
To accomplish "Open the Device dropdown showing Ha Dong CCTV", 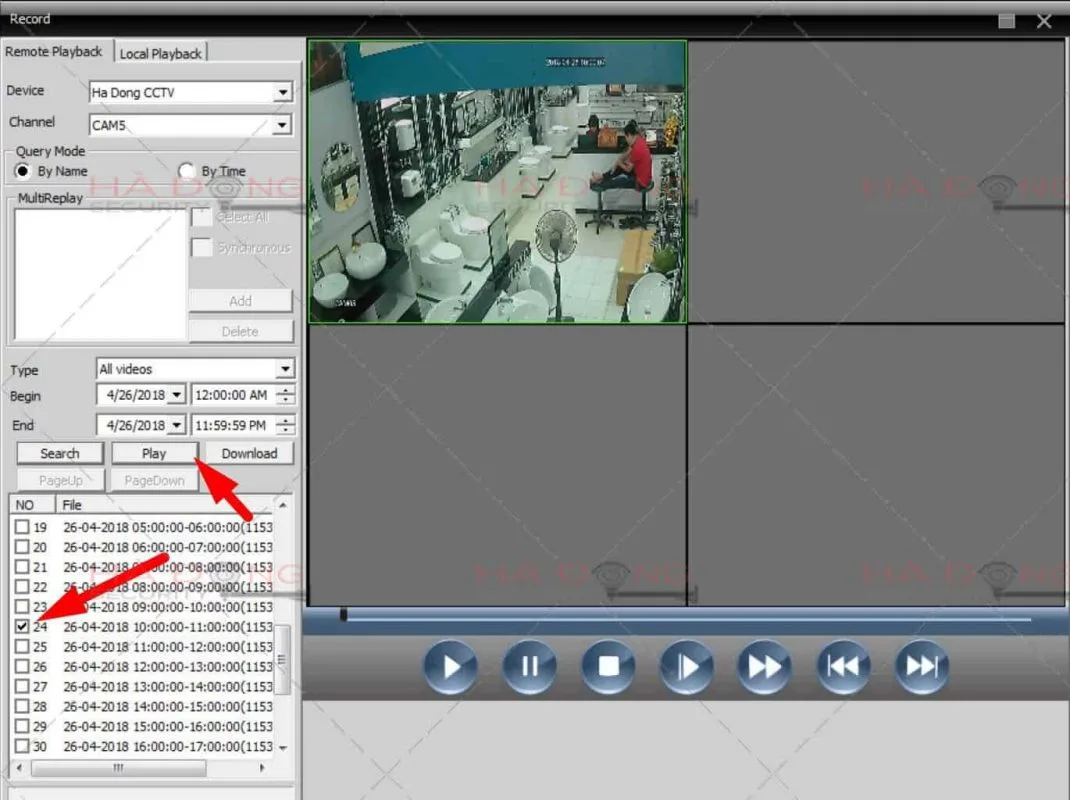I will pyautogui.click(x=283, y=92).
